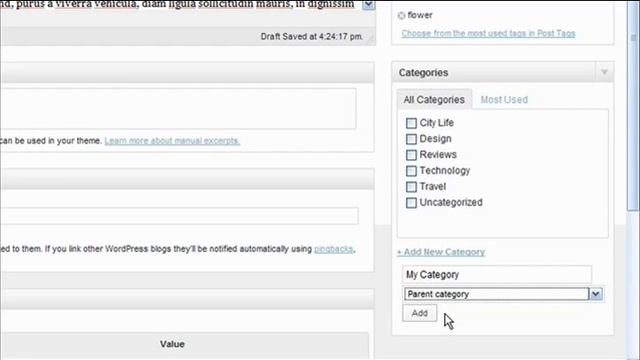Screen dimensions: 640x360
Task: Remove the flower tag
Action: pos(401,16)
